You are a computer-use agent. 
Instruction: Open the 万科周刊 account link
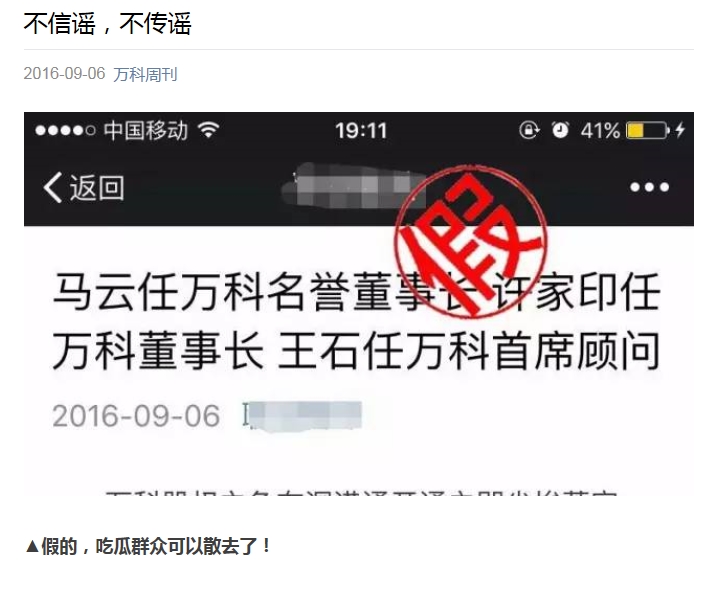145,74
